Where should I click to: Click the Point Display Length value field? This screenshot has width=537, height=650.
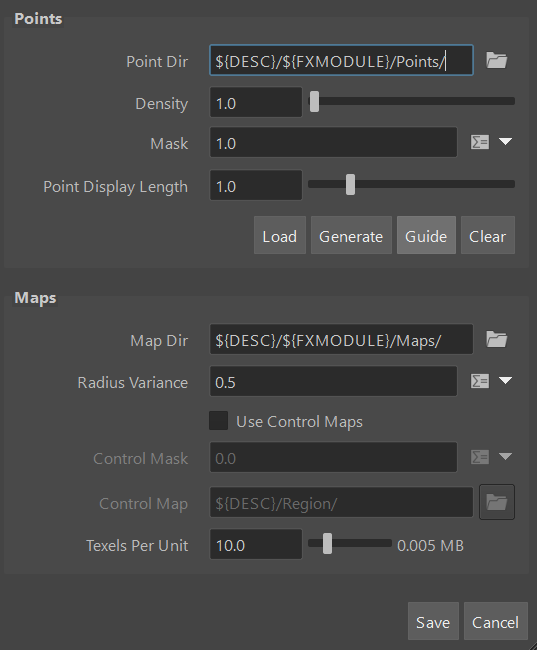pos(256,185)
